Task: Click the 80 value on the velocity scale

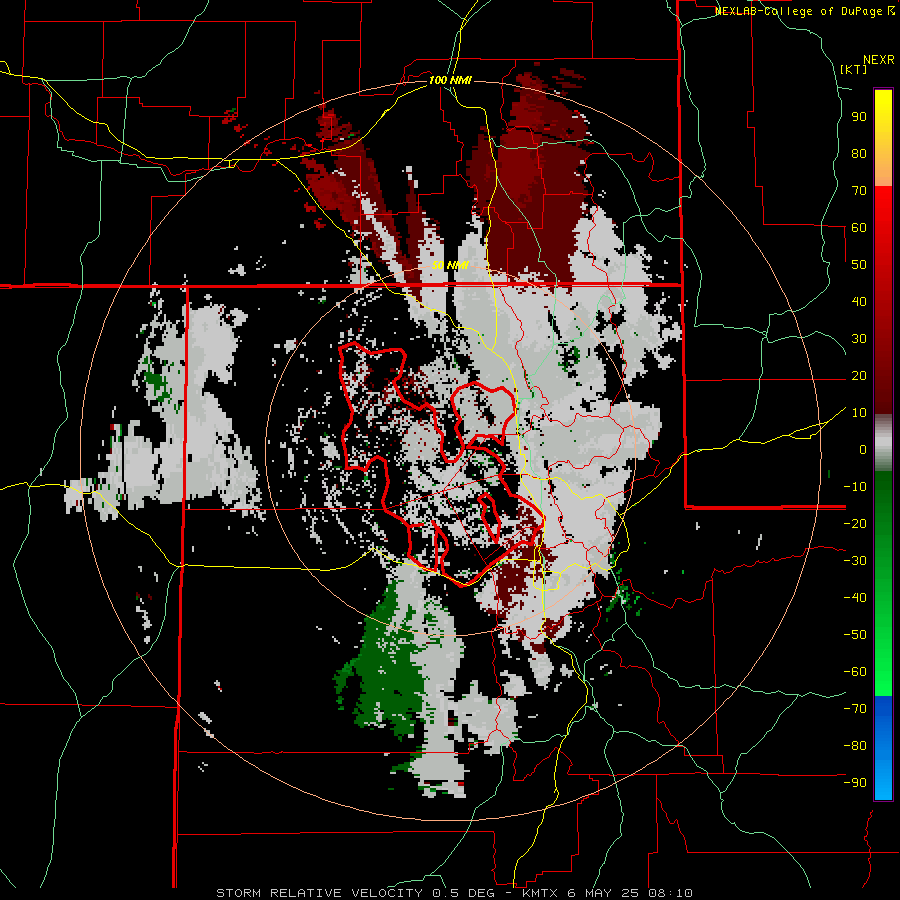Action: tap(859, 153)
